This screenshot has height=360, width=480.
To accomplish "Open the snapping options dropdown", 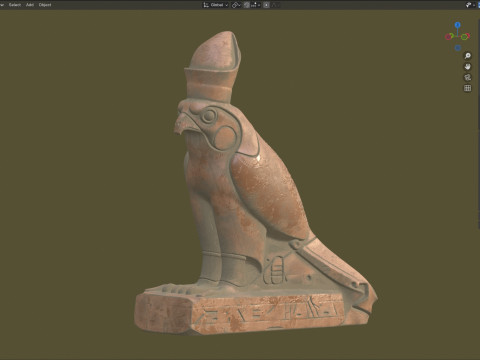I will [256, 5].
